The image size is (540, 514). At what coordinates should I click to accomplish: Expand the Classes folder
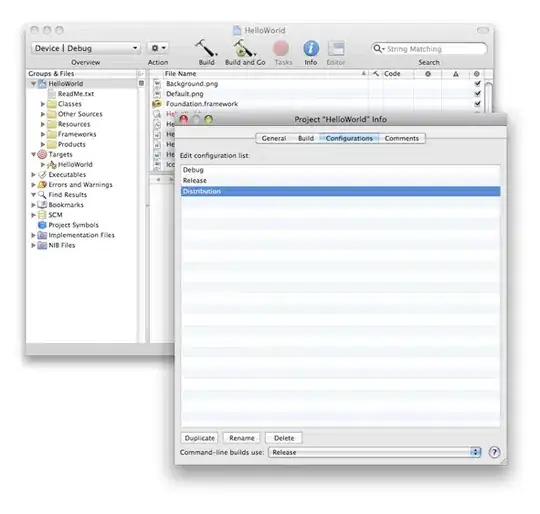coord(42,104)
